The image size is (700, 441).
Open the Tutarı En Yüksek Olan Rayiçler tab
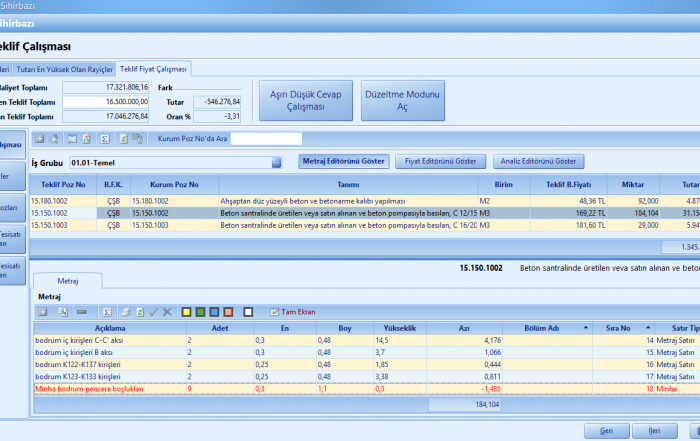(x=64, y=69)
